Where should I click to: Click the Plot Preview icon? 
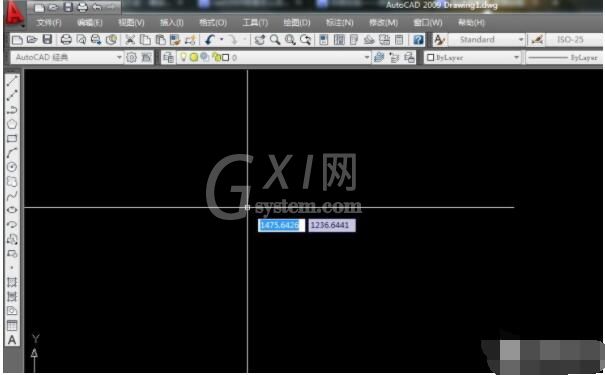pos(81,40)
